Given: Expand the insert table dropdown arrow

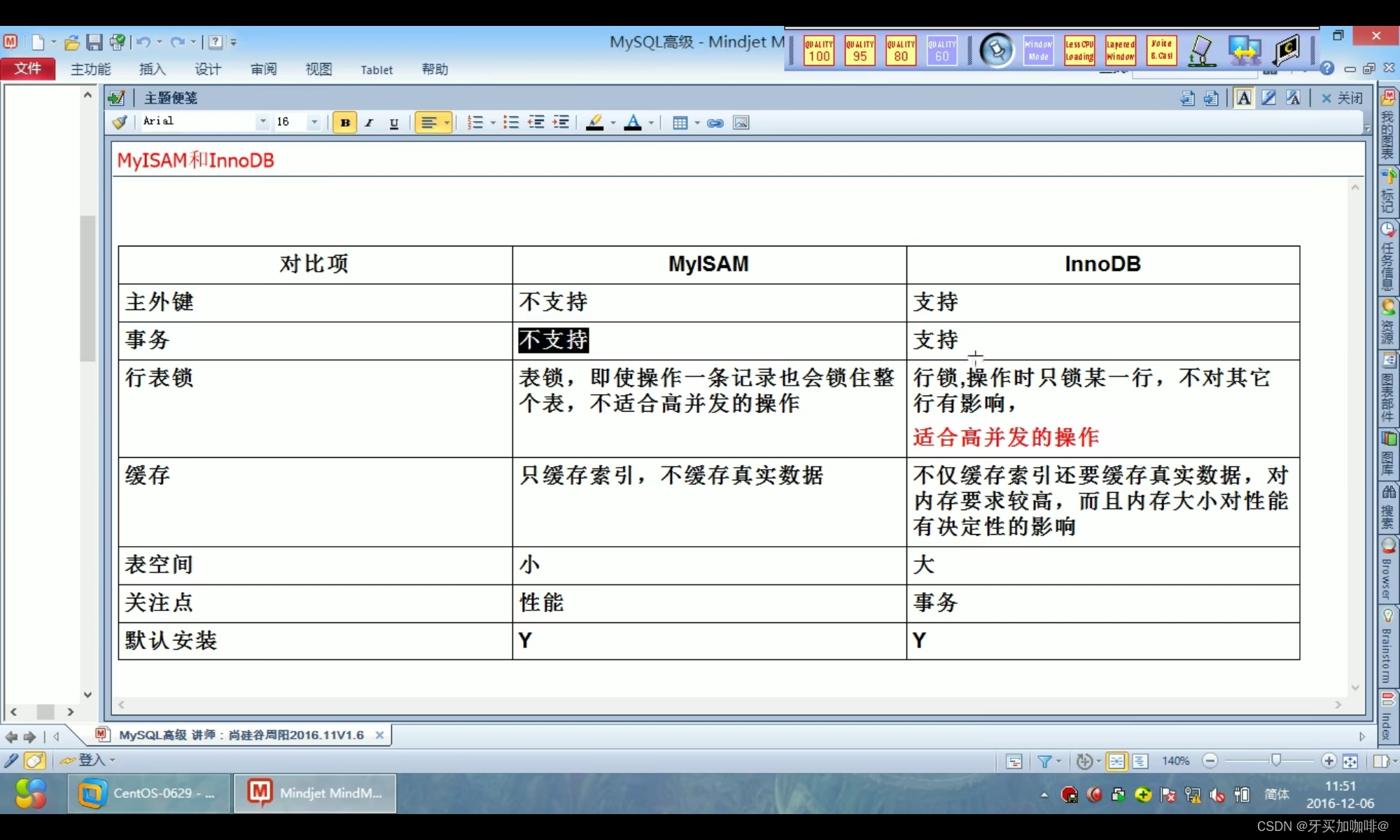Looking at the screenshot, I should (x=697, y=123).
